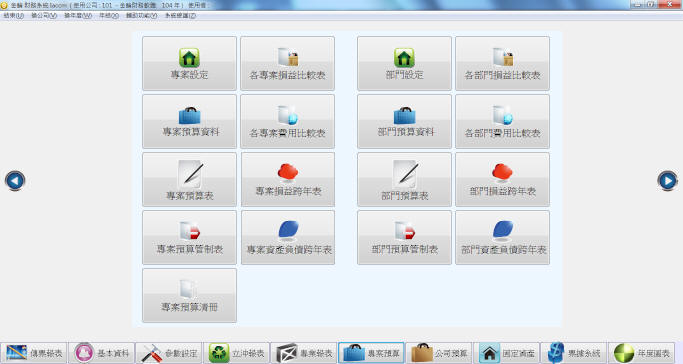Open 專案預算表 with the pen icon
This screenshot has width=683, height=364.
pos(189,179)
